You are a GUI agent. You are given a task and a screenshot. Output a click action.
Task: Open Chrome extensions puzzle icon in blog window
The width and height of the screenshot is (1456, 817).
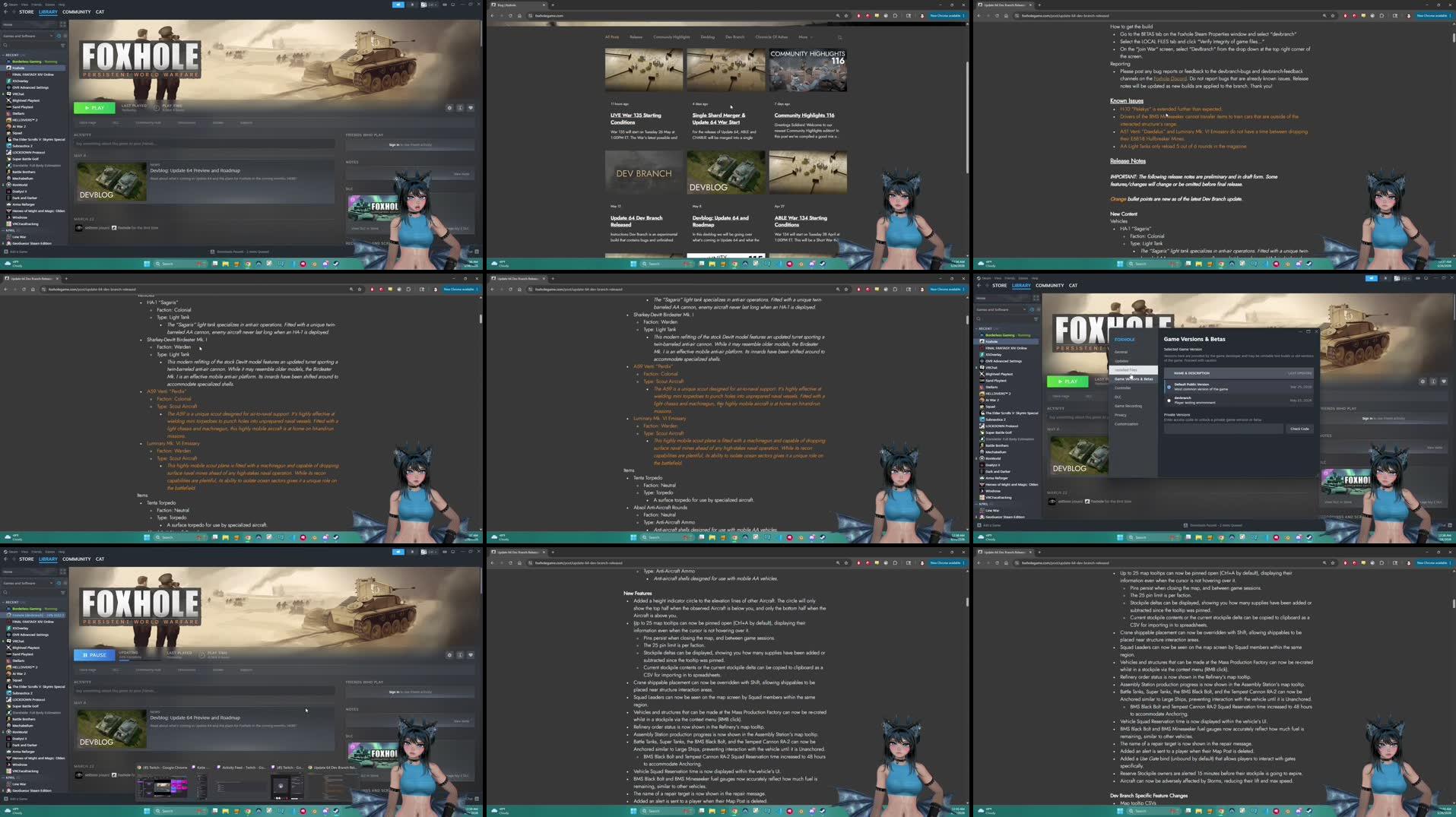895,15
